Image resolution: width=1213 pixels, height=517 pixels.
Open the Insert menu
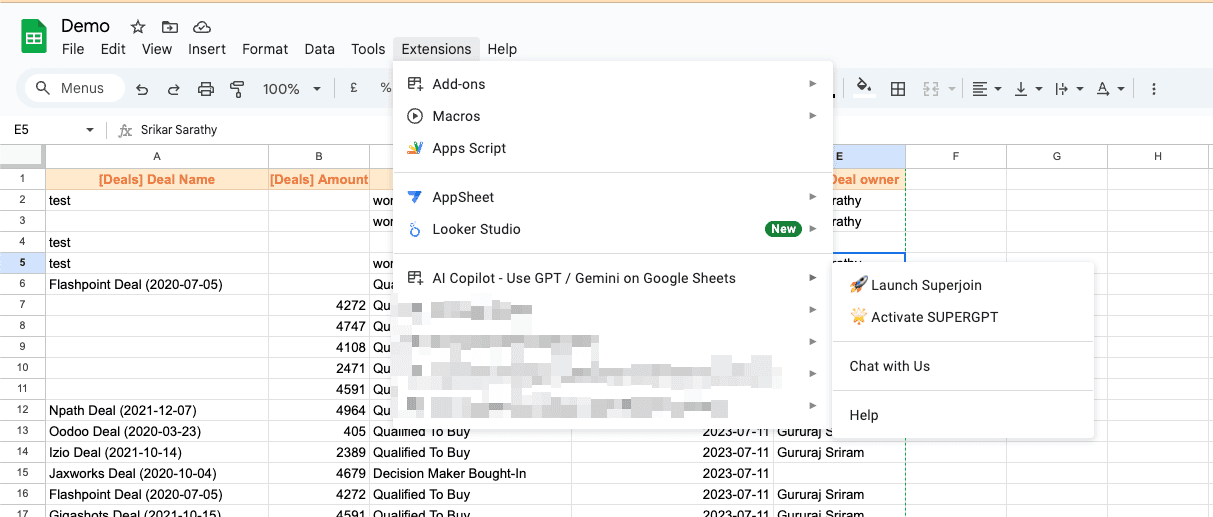[x=207, y=49]
